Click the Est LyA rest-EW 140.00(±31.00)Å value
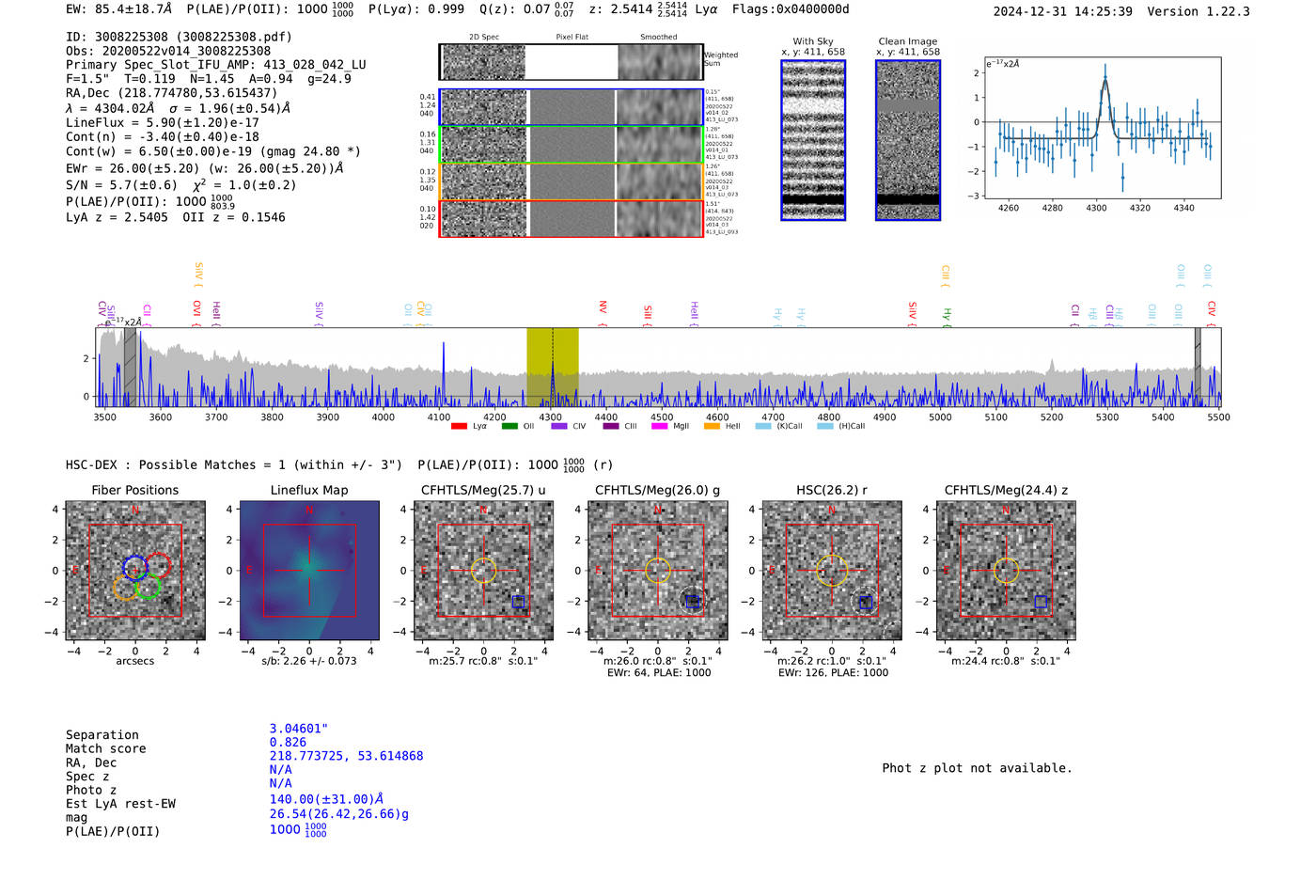This screenshot has height=896, width=1316. point(326,799)
